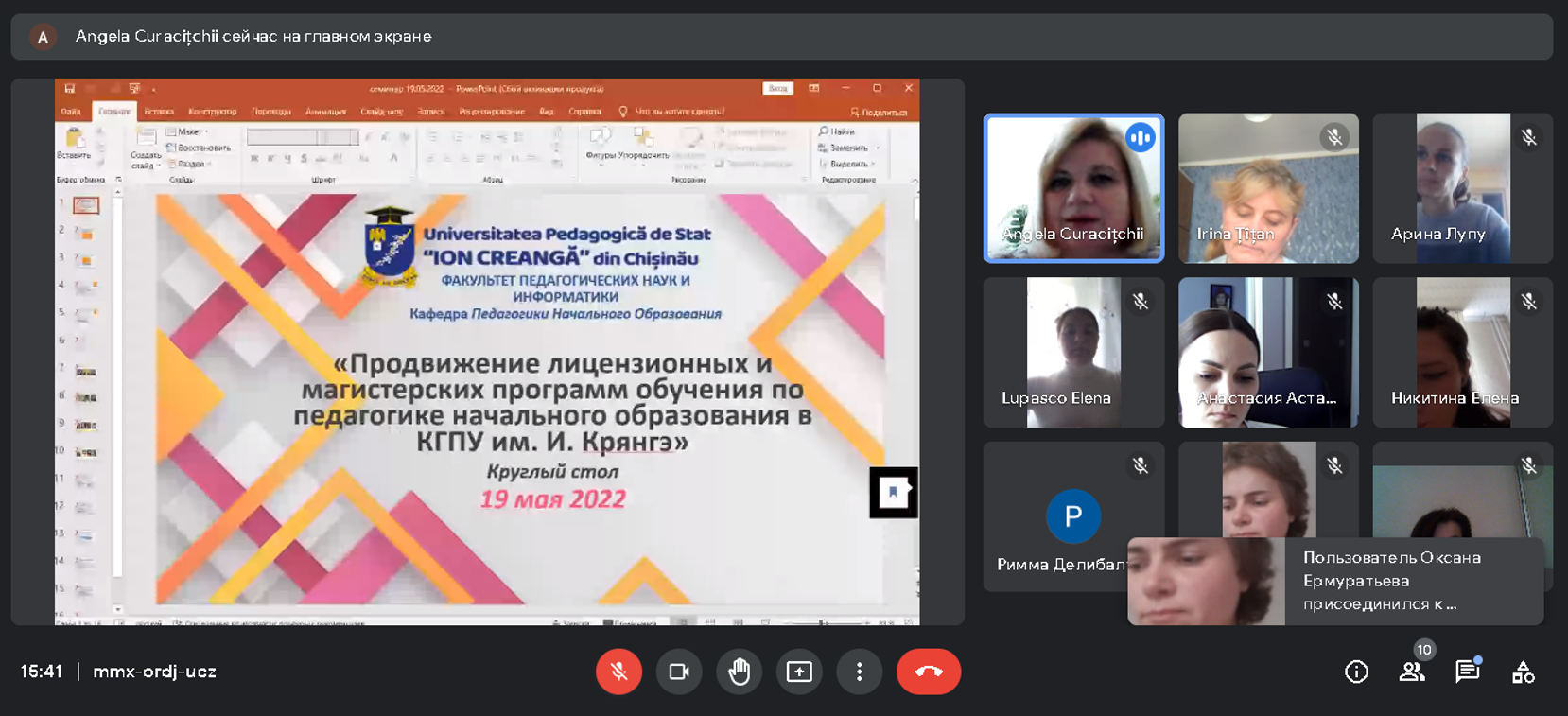Select Angela Curacițchii's video tile
Screen dimensions: 1568x716
1073,188
